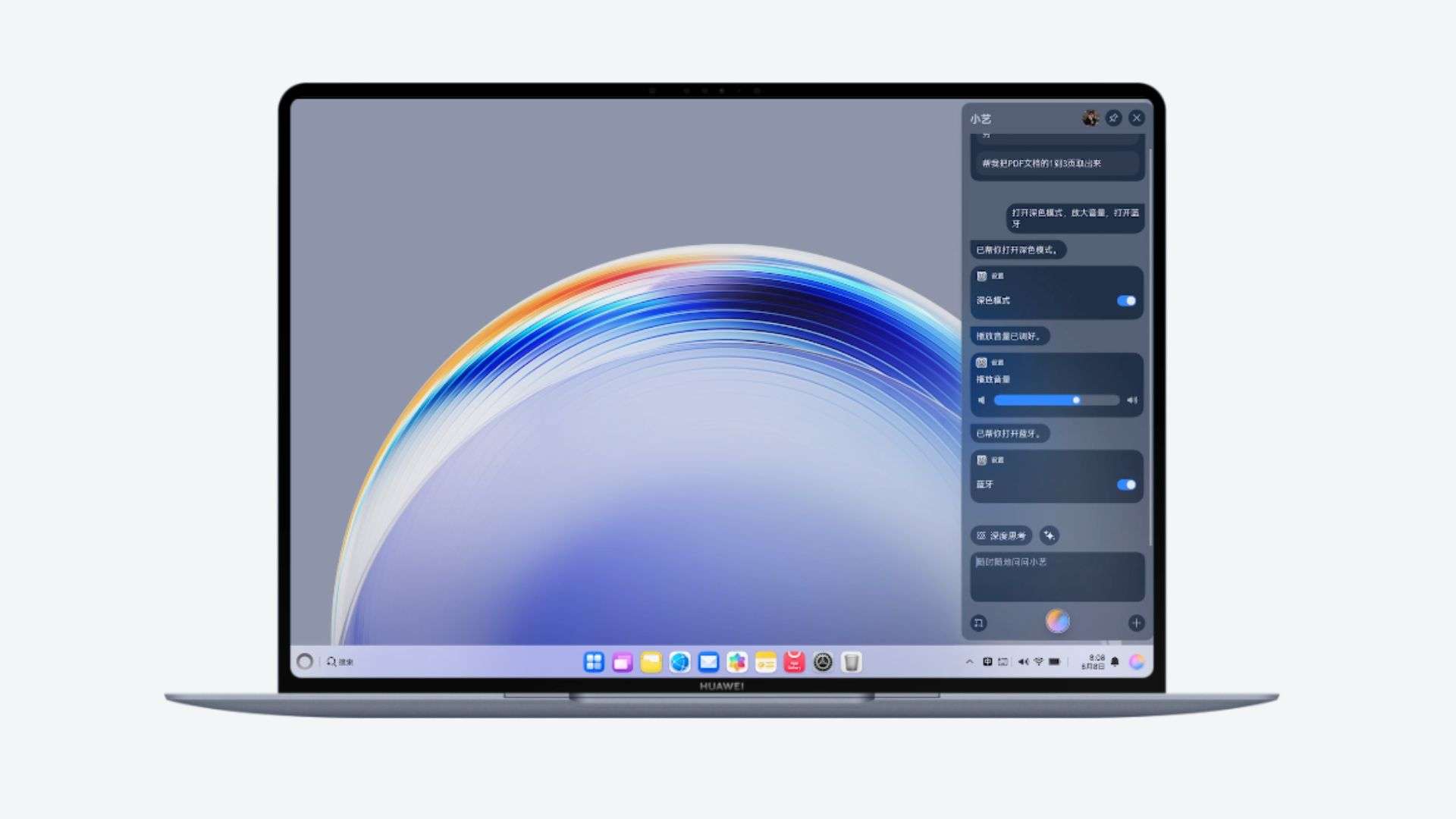Turn off the dark mode switch
Screen dimensions: 1456x819
1126,301
